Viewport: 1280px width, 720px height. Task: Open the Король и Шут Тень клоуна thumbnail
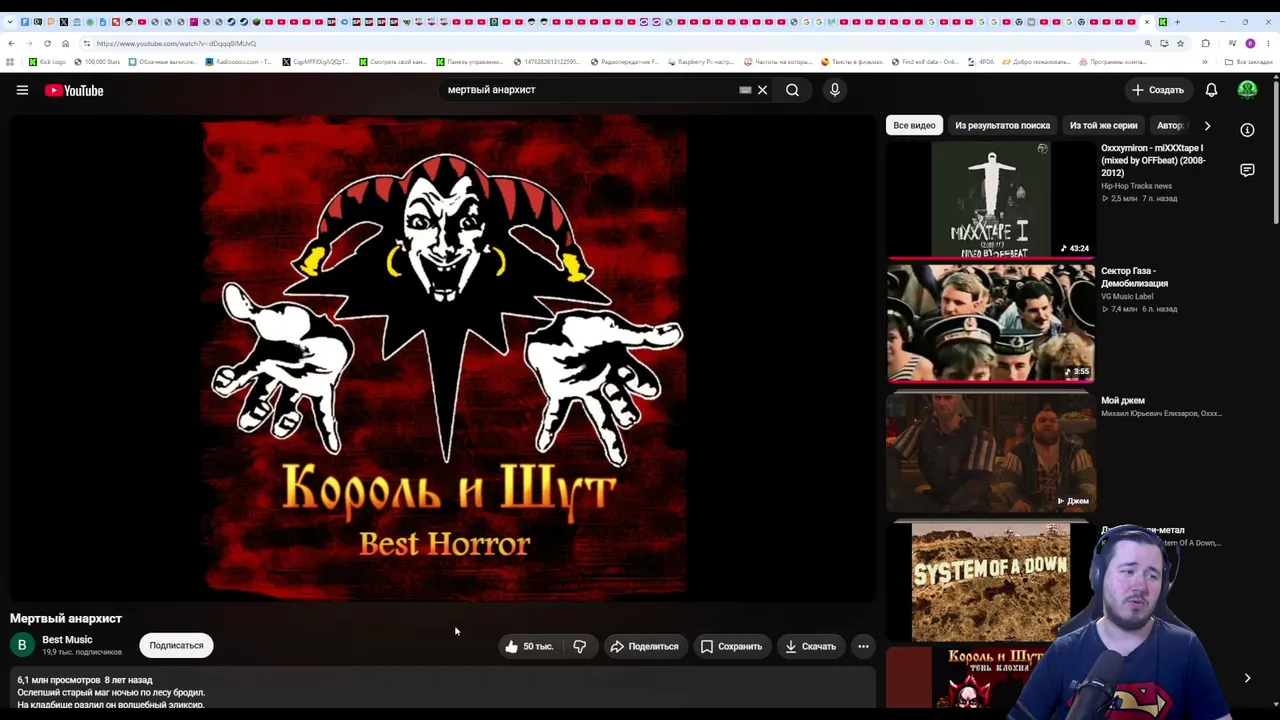(x=991, y=678)
